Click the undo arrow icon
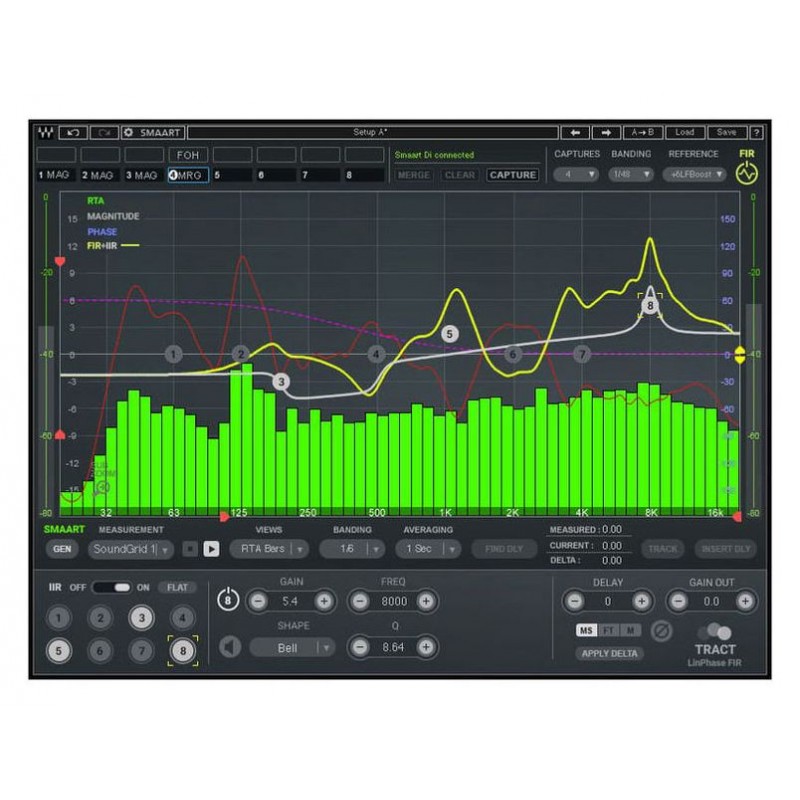Image resolution: width=800 pixels, height=800 pixels. coord(72,132)
